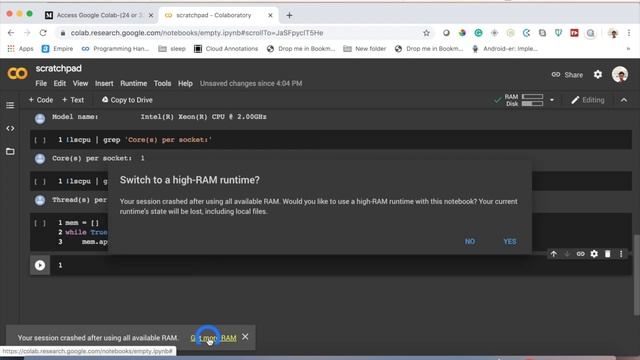Open a new browser tab
The height and width of the screenshot is (360, 640).
point(289,16)
